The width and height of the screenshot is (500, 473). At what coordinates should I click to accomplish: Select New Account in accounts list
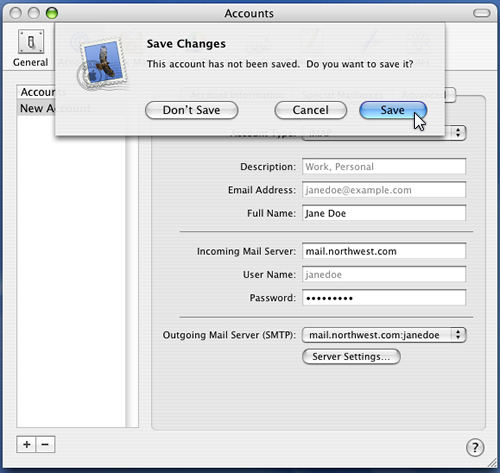click(x=71, y=108)
